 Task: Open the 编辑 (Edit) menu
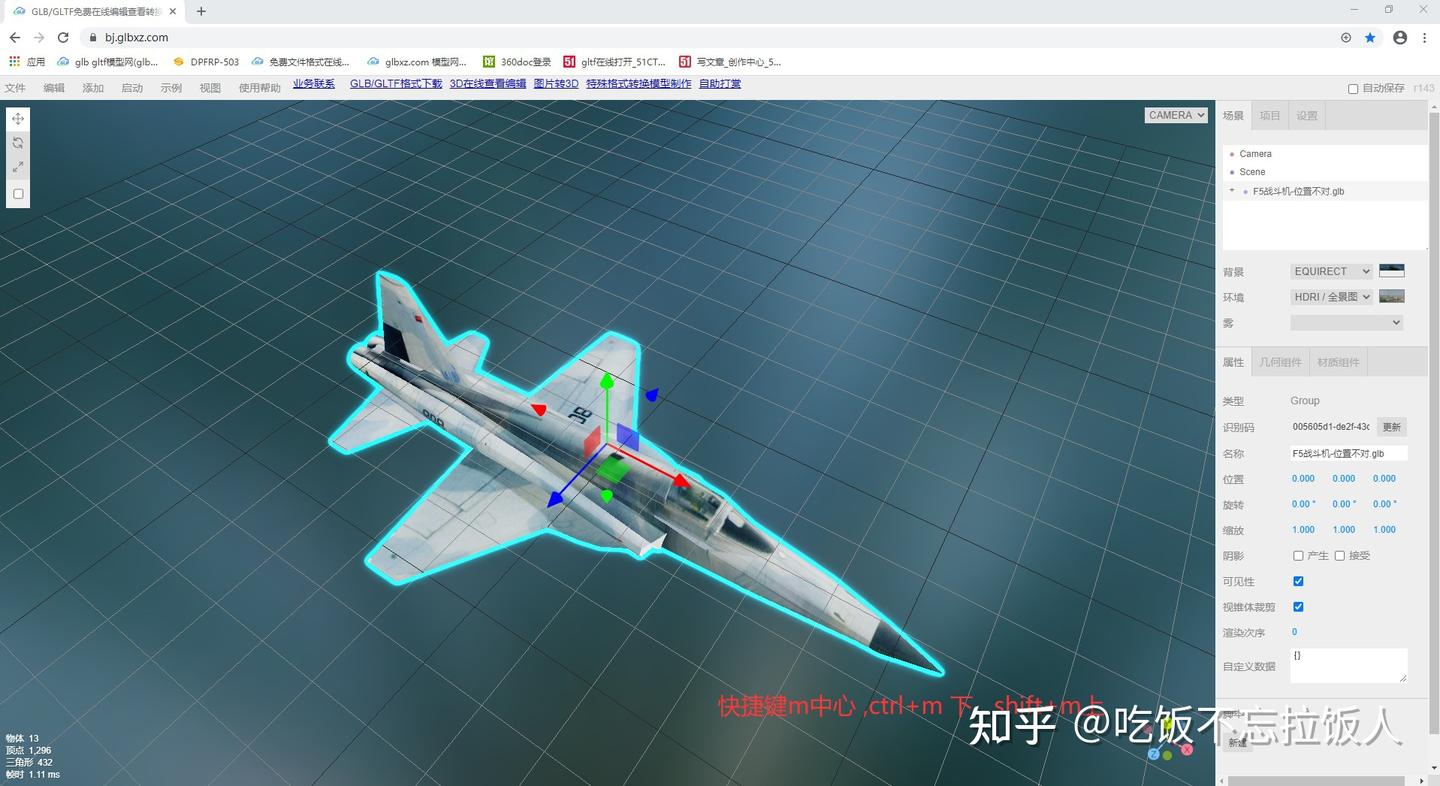coord(54,88)
